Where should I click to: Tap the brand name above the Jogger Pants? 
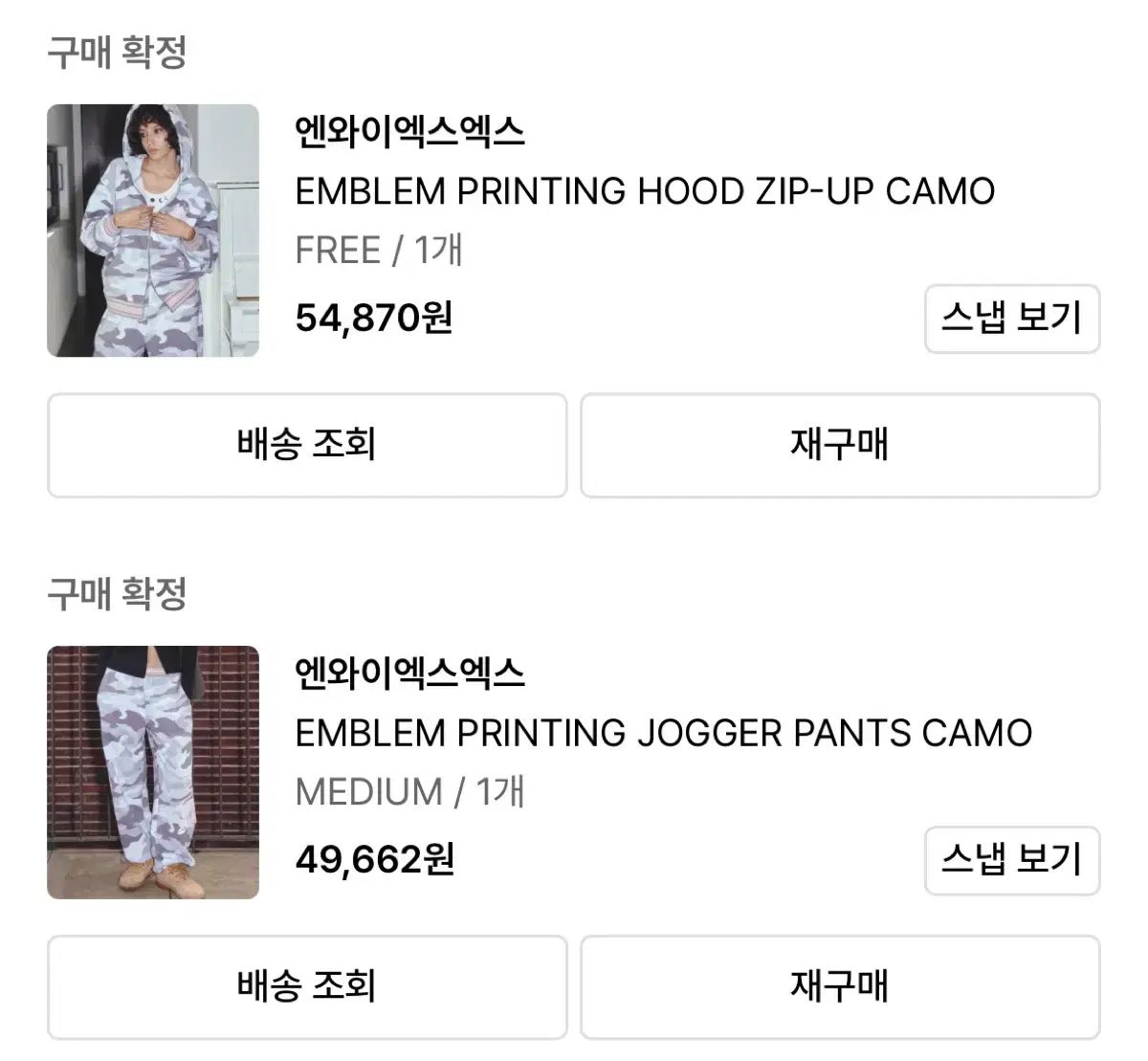[x=410, y=674]
